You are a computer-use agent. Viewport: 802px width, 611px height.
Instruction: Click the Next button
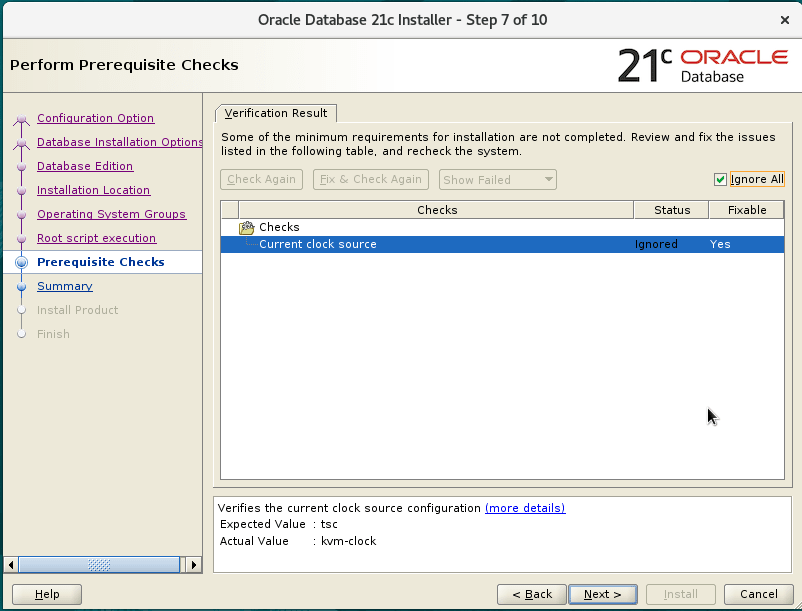(x=603, y=594)
